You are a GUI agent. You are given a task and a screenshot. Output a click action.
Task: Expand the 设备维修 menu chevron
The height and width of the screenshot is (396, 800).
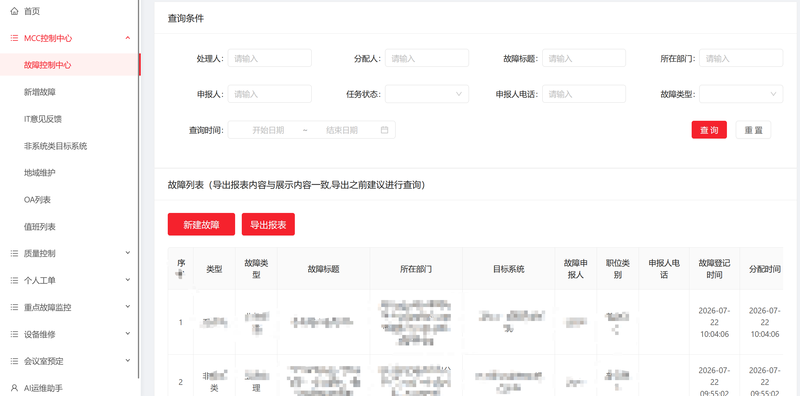click(x=128, y=334)
